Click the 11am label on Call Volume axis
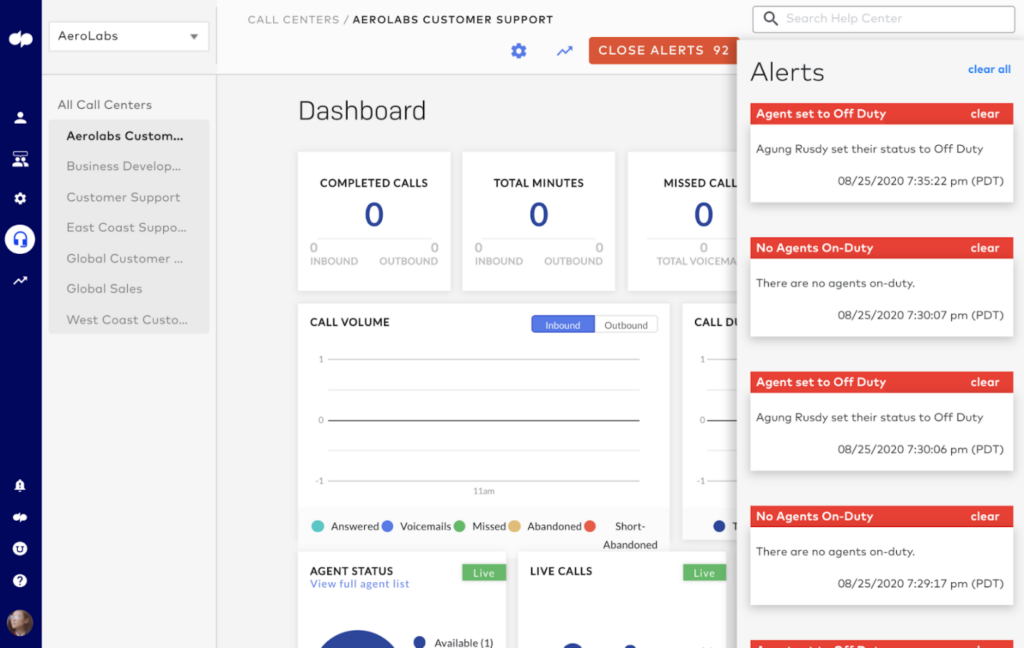1024x648 pixels. 484,491
